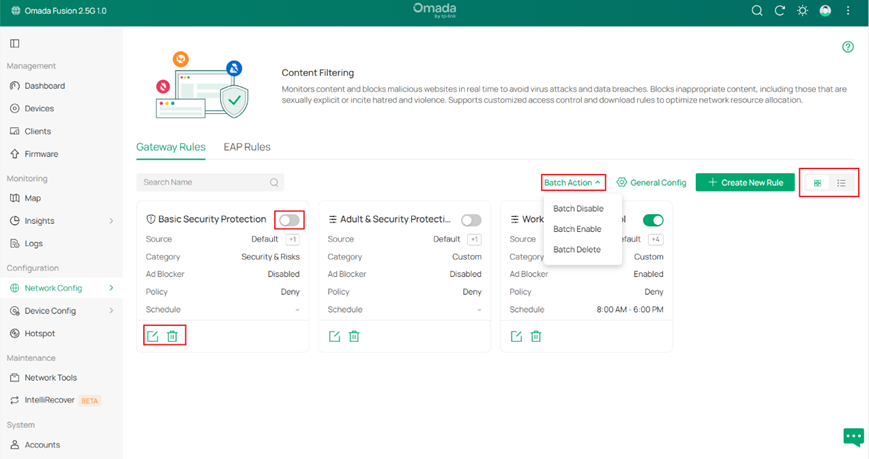This screenshot has width=869, height=459.
Task: Click the Hotspot sidebar icon
Action: click(15, 333)
